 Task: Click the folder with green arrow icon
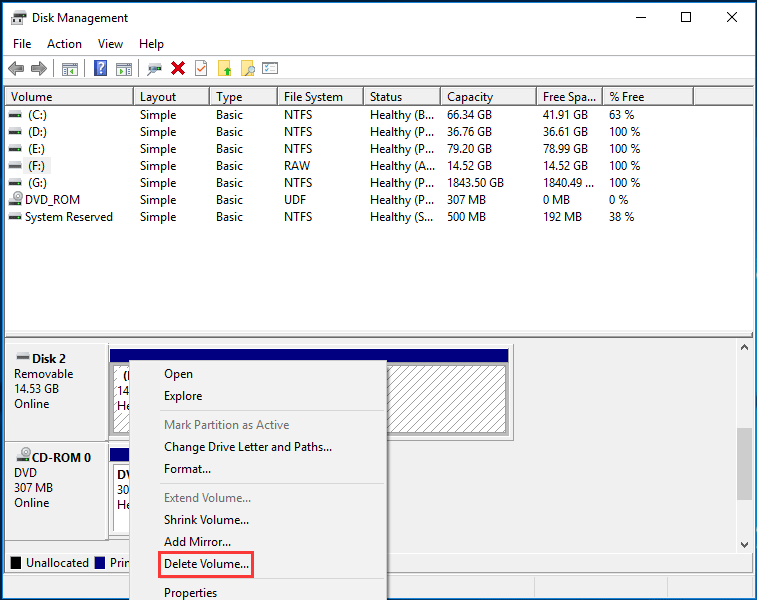(225, 68)
